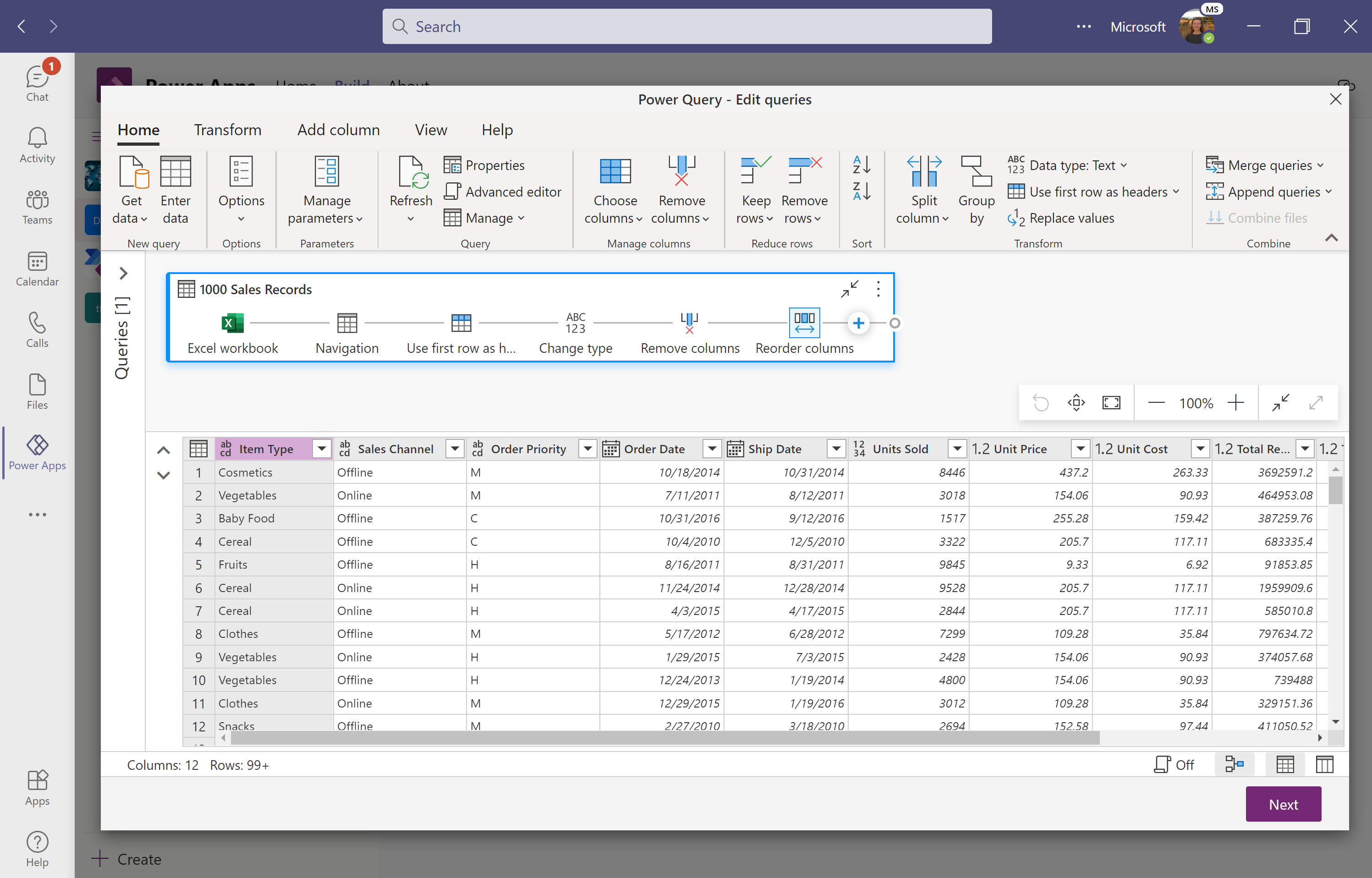
Task: Toggle Use First Row as Headers
Action: (1090, 191)
